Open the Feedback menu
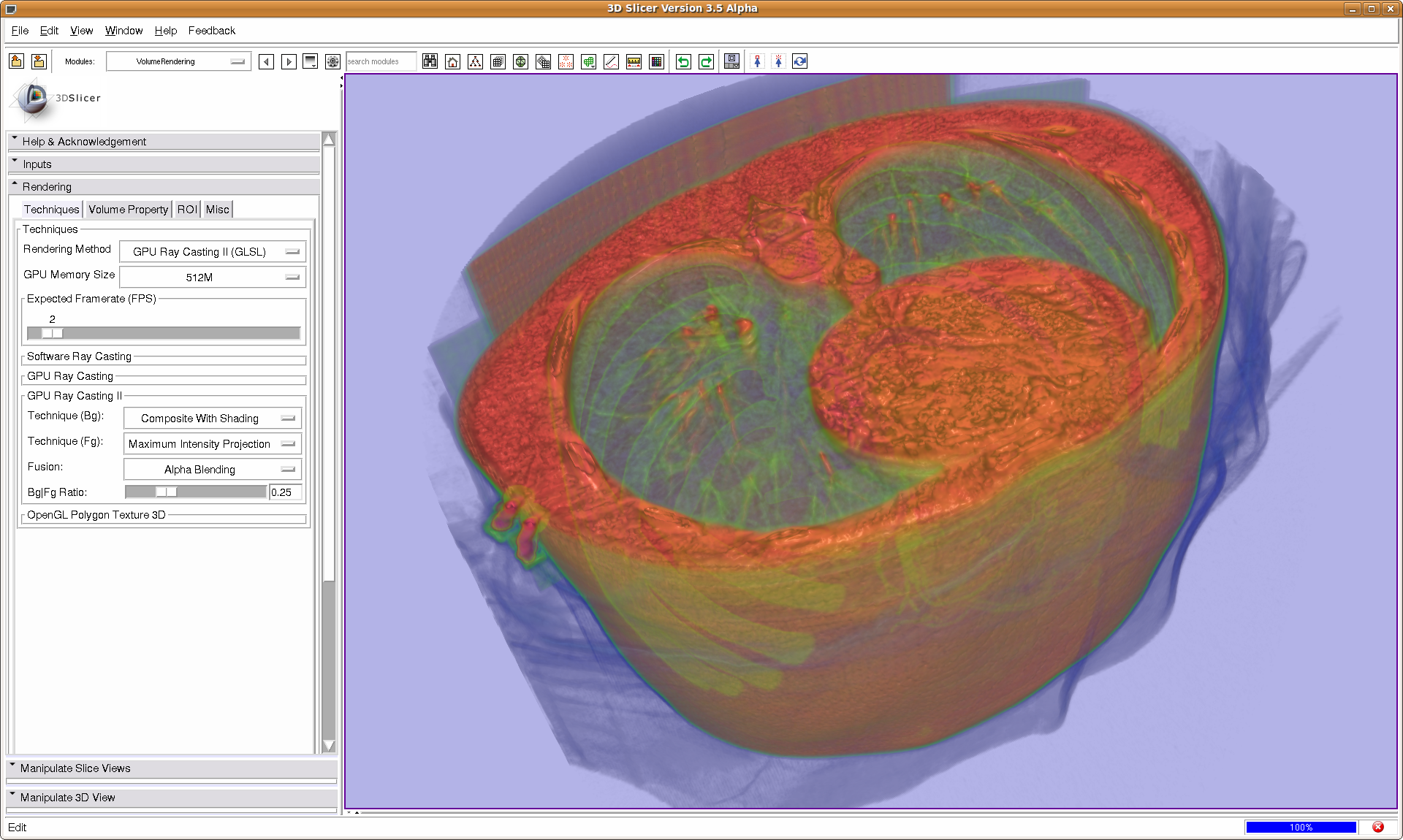This screenshot has width=1403, height=840. 211,31
